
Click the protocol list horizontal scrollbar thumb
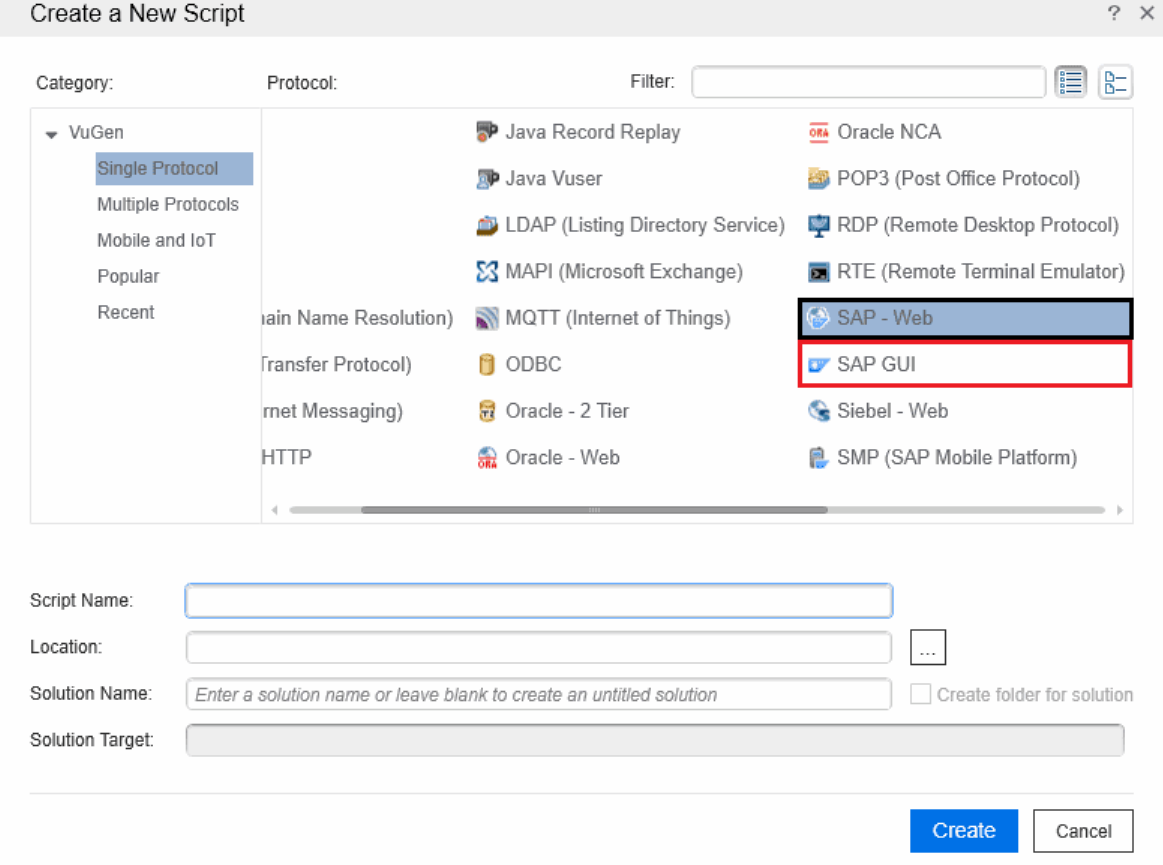[x=594, y=510]
